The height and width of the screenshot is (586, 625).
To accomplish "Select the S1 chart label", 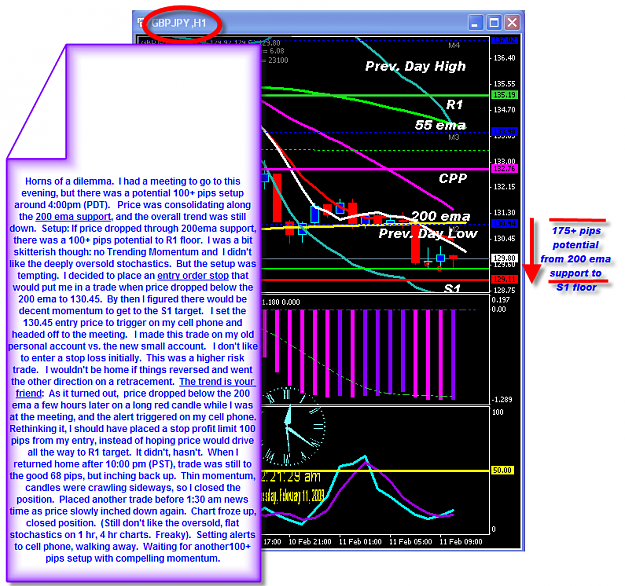I will tap(452, 288).
